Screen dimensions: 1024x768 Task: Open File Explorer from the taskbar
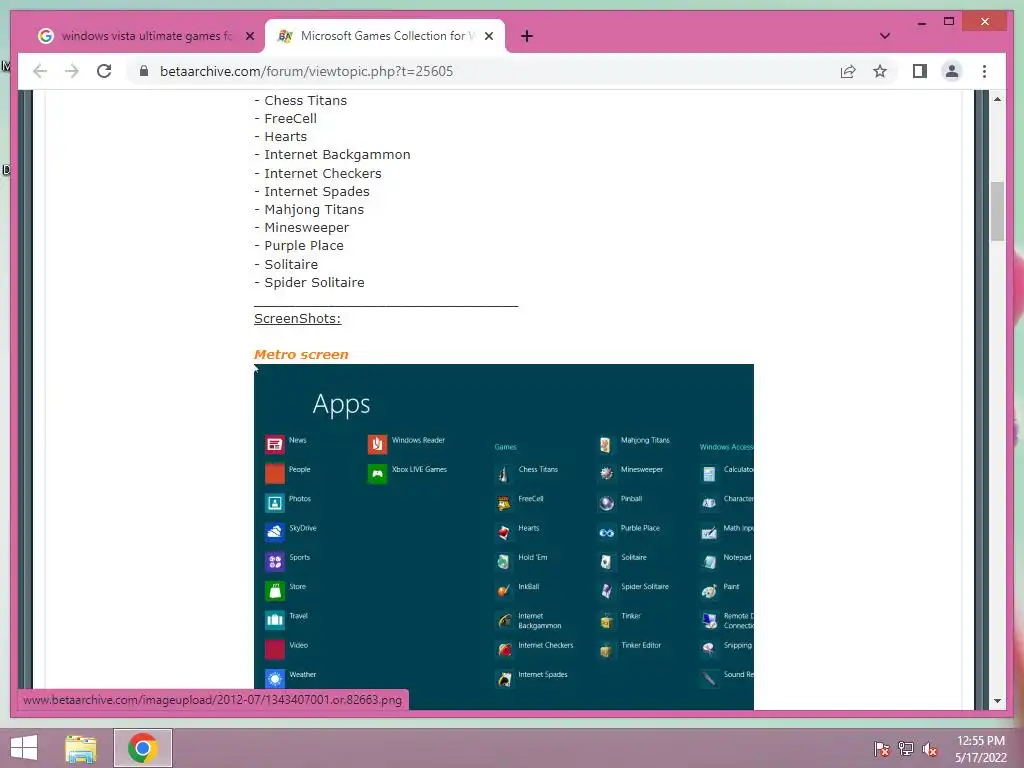coord(81,748)
